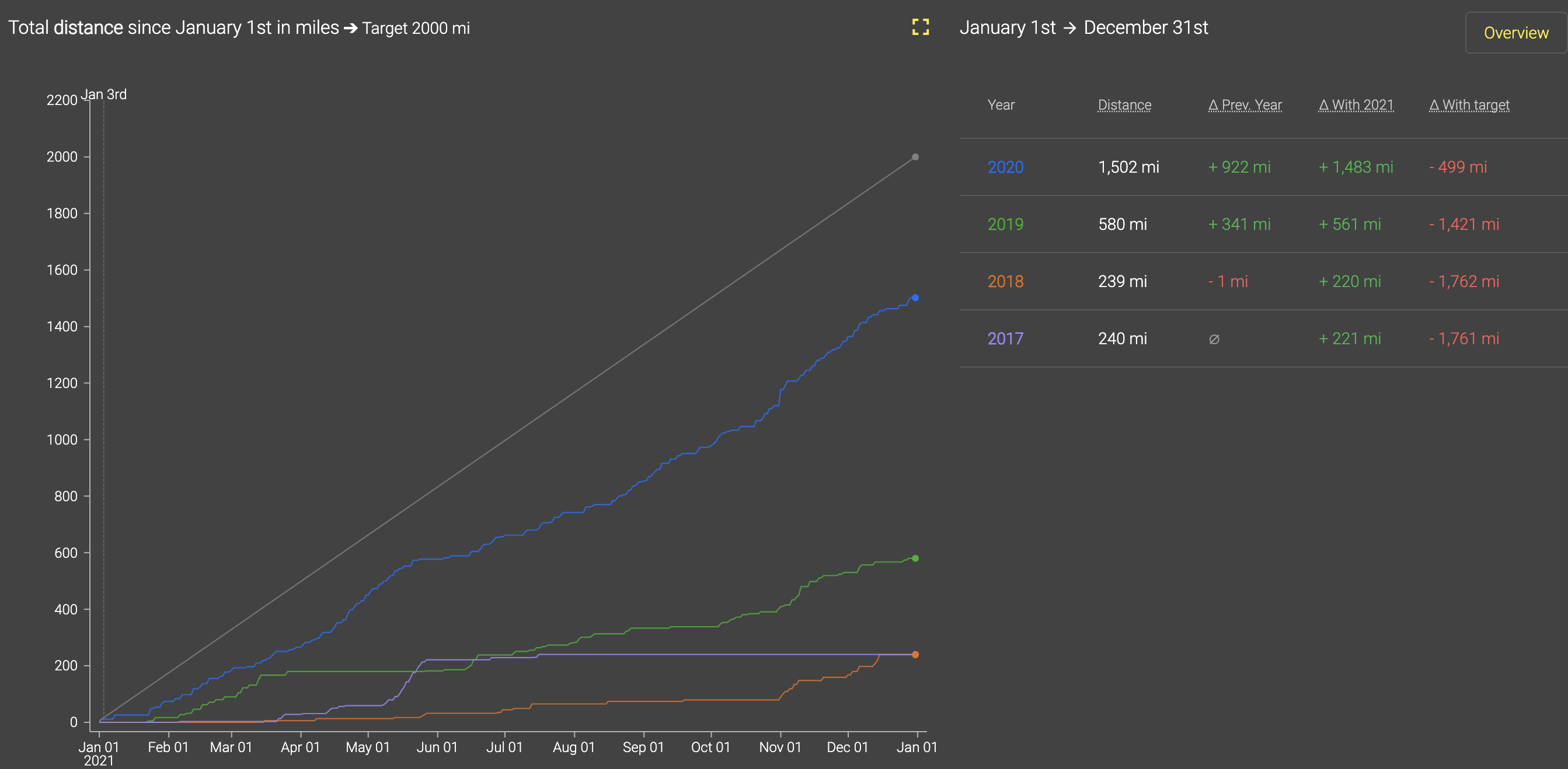Click the yellow fullscreen expand icon
The width and height of the screenshot is (1568, 769).
(921, 27)
